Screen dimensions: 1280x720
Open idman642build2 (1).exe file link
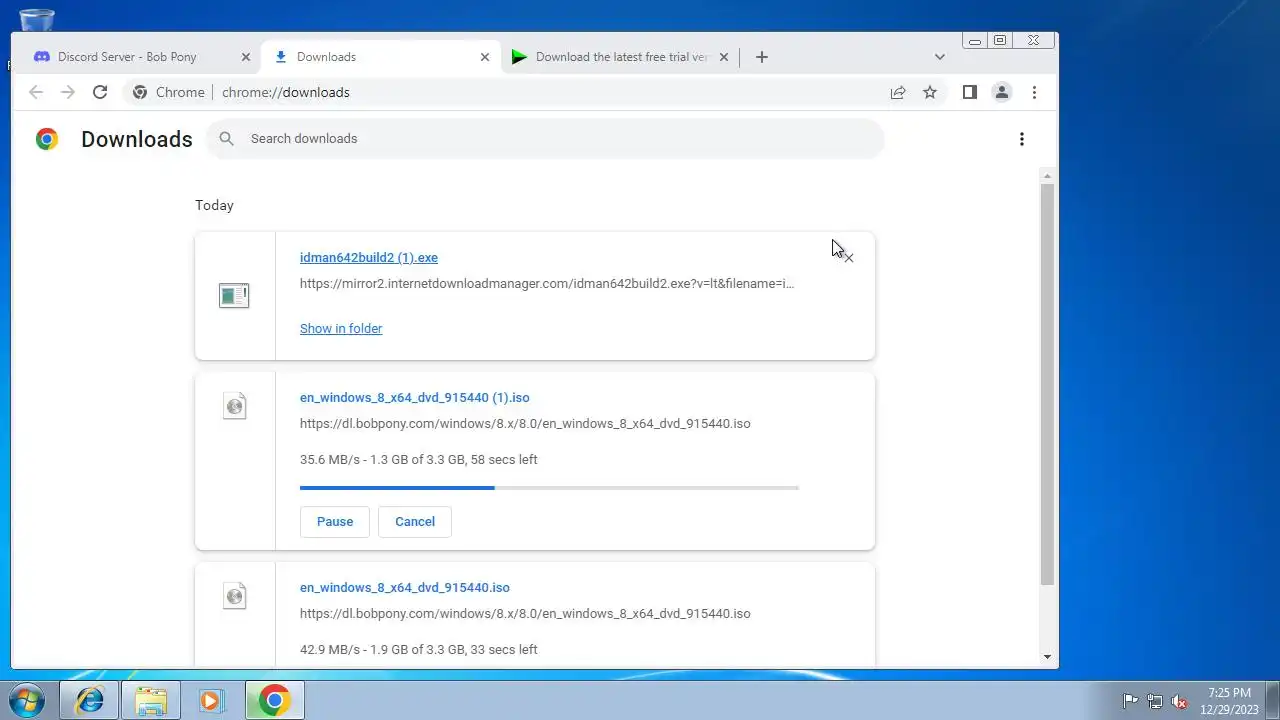tap(369, 257)
